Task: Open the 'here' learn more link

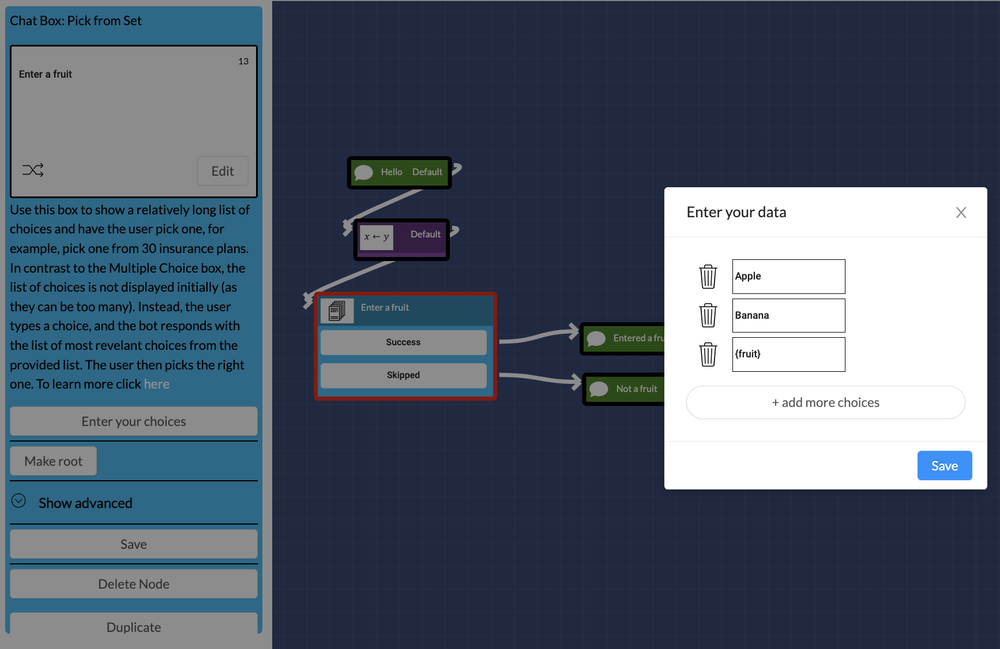Action: (x=156, y=382)
